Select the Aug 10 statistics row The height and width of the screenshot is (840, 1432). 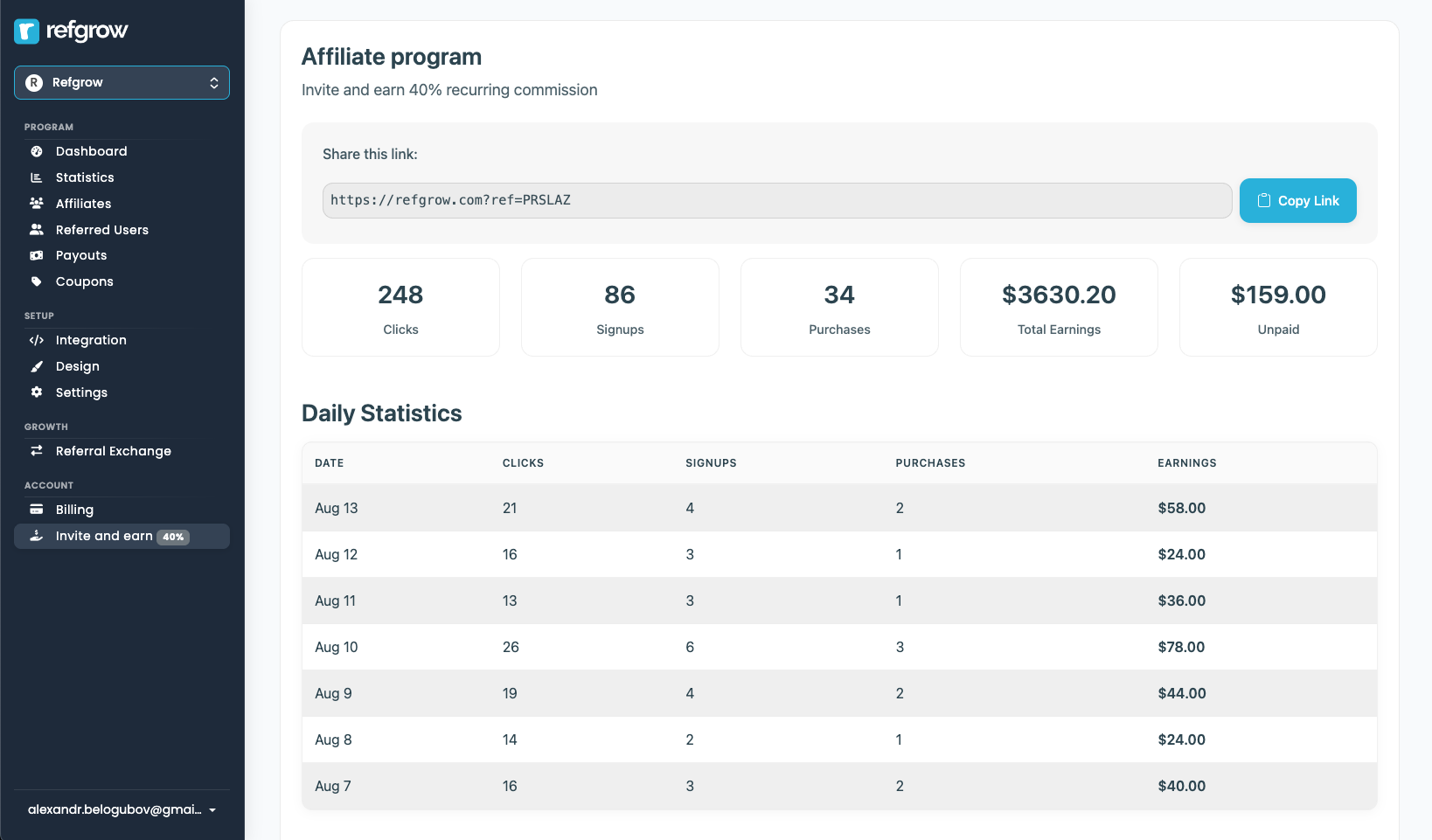838,647
